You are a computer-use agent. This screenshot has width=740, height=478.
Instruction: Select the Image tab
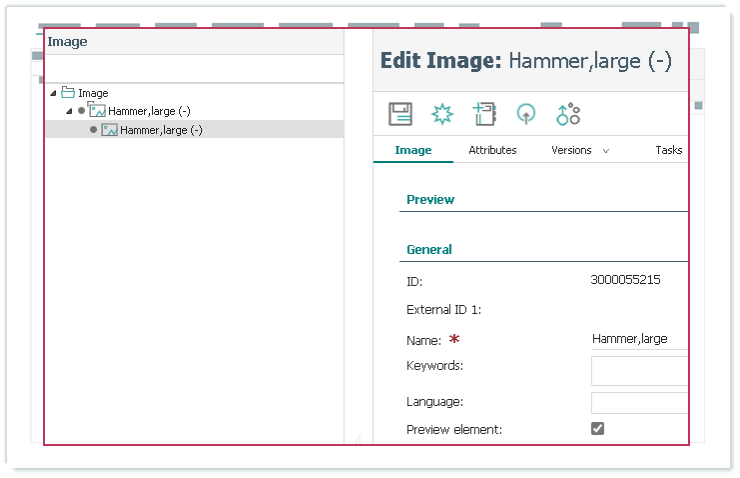pos(413,150)
